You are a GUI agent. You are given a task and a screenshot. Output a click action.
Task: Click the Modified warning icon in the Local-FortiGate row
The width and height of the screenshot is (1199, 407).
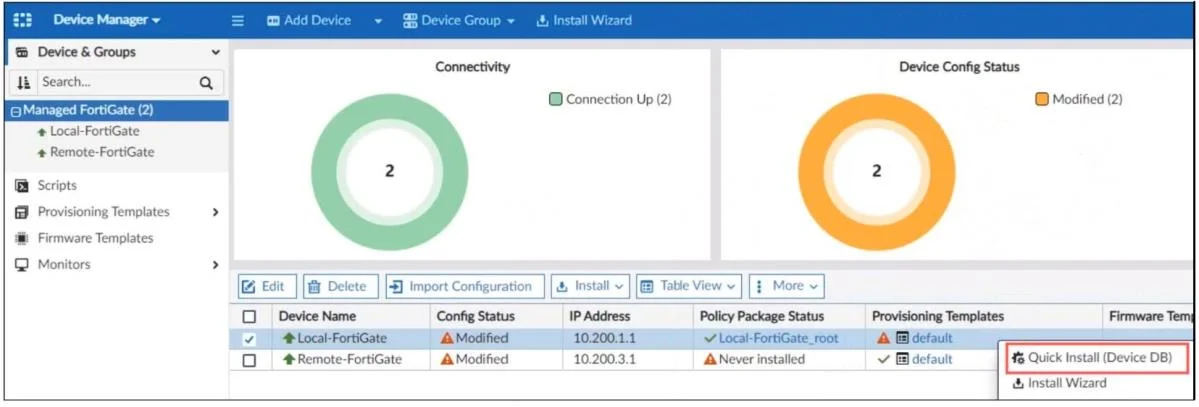point(447,338)
